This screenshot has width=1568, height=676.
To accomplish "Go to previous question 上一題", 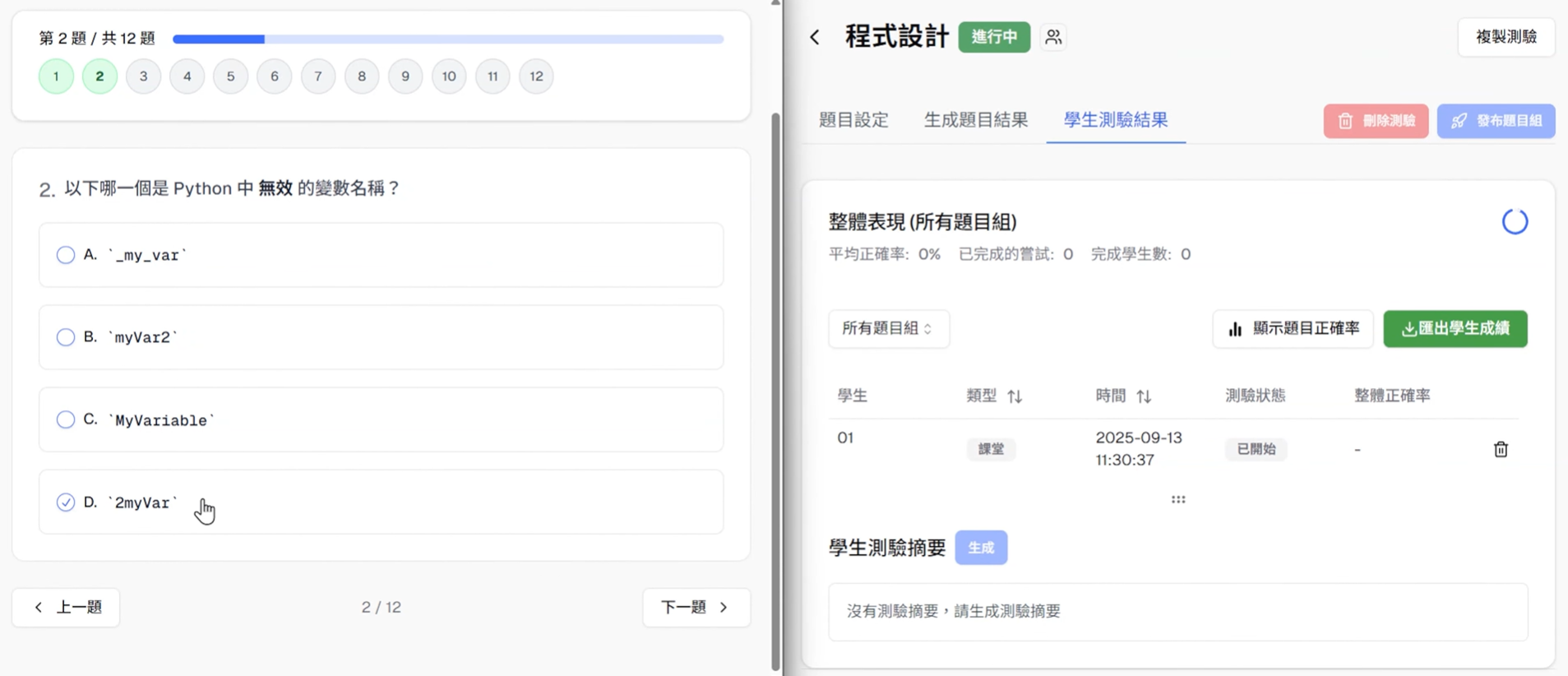I will (66, 607).
